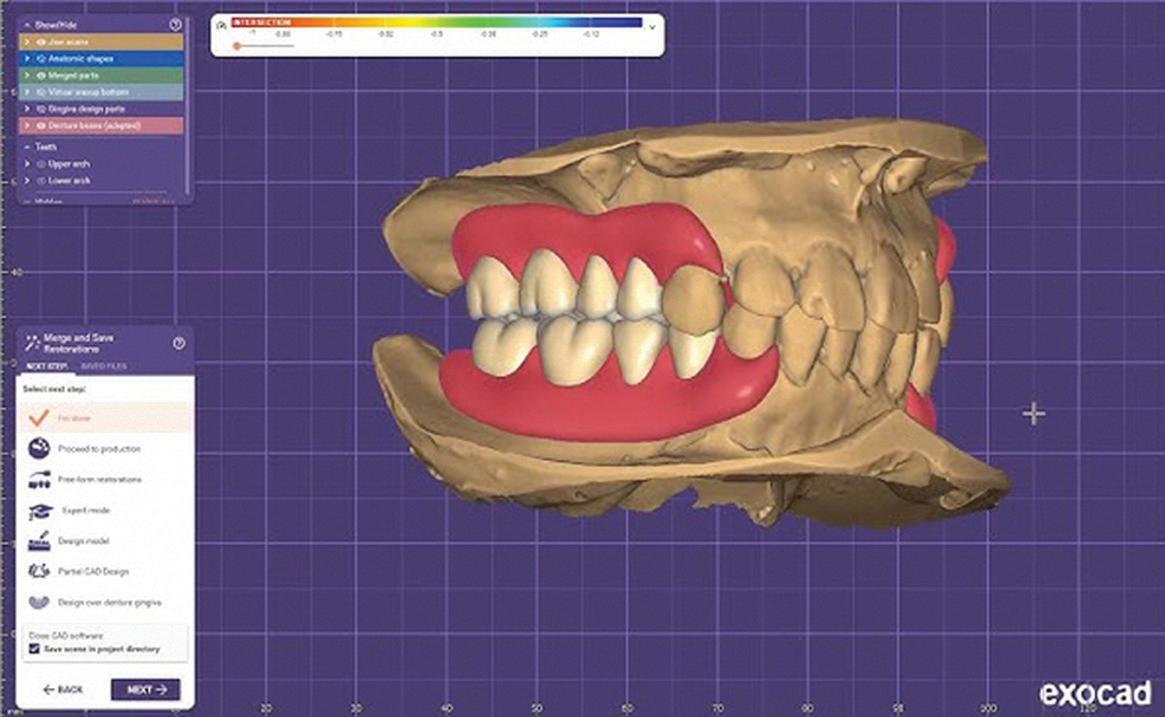Open help for the Show/Hide panel
1165x717 pixels.
[175, 25]
